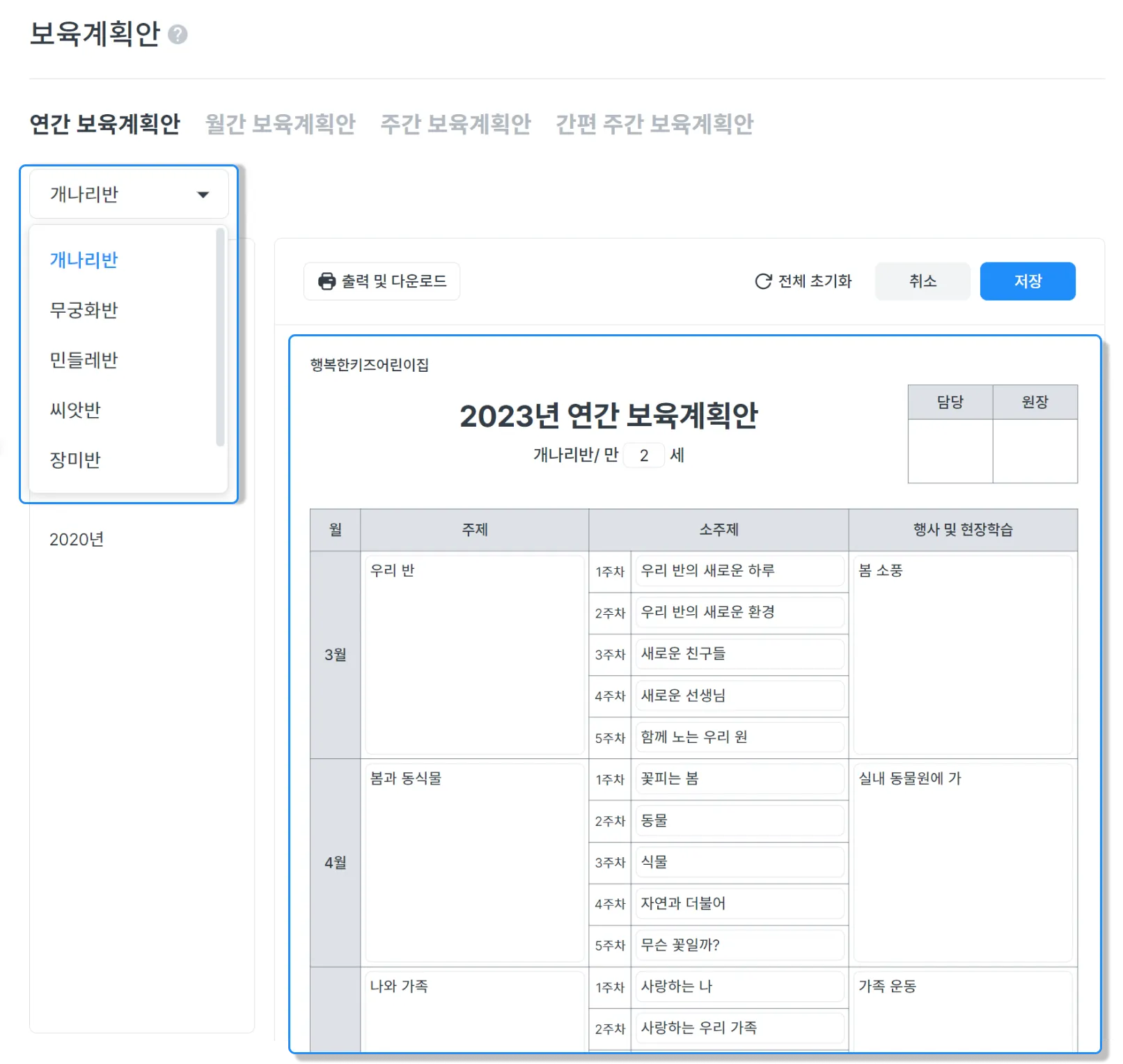
Task: Click the help question mark icon beside 보육계획안
Action: point(178,34)
